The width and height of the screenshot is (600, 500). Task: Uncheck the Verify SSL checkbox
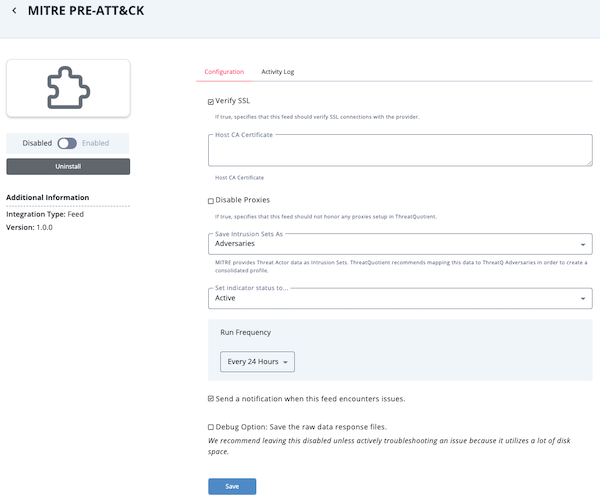tap(210, 102)
